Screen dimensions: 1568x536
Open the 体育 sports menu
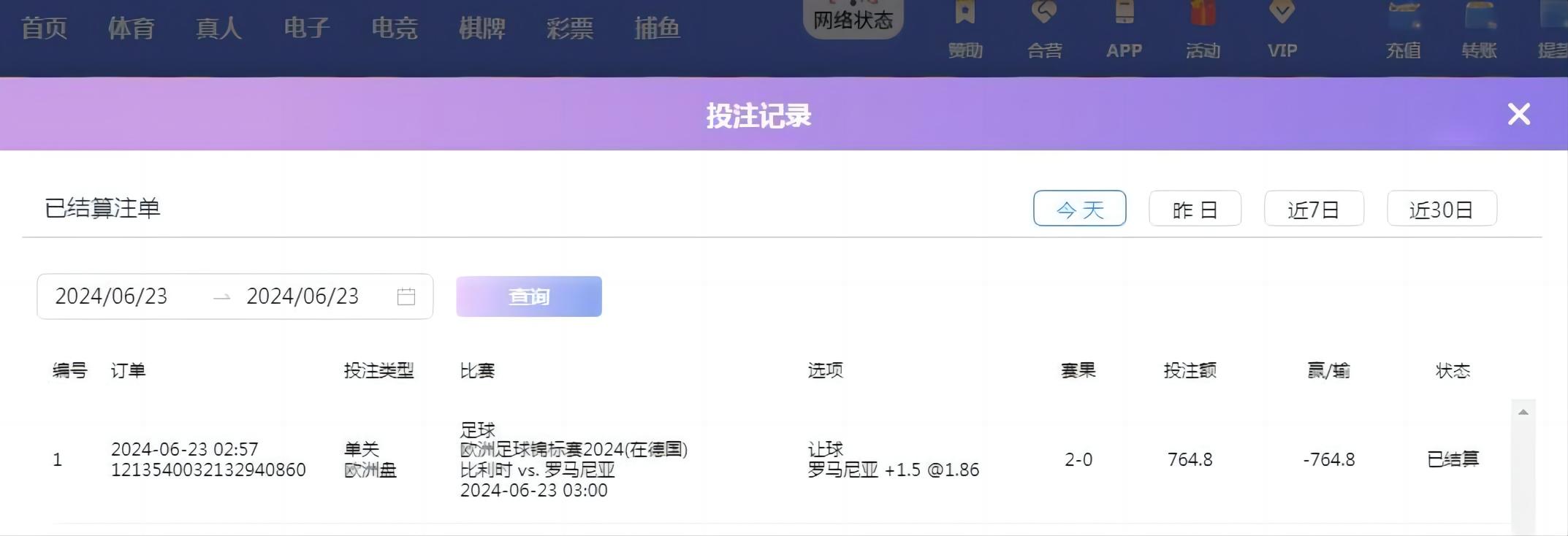click(131, 28)
